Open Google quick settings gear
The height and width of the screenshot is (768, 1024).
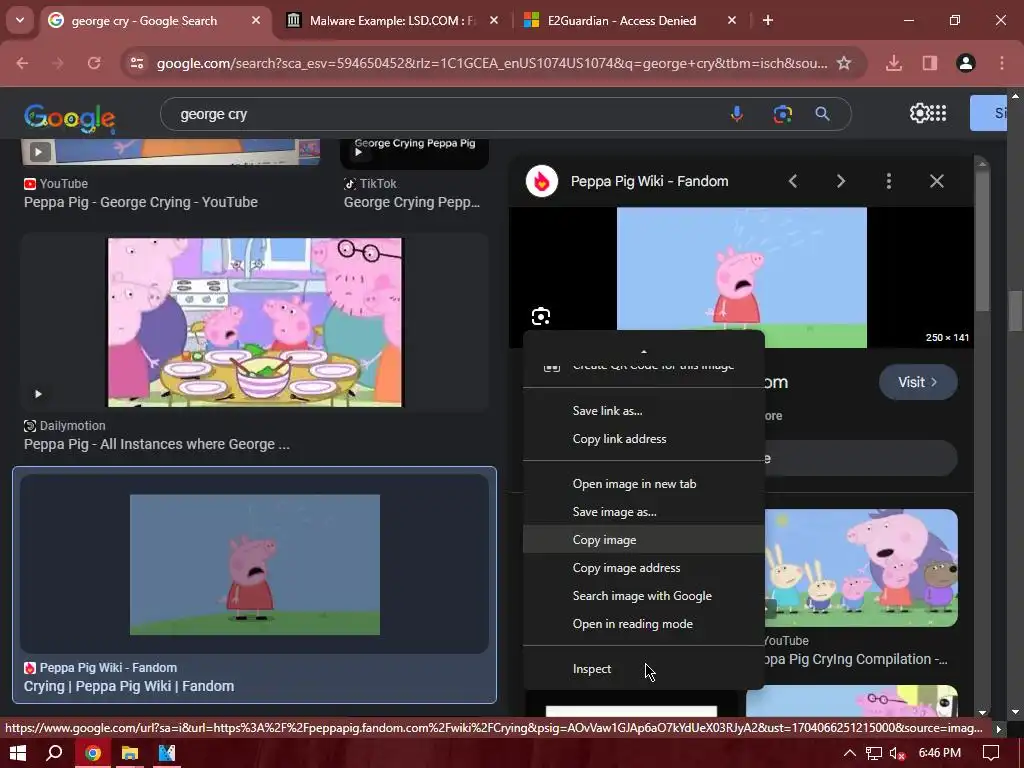pos(919,113)
